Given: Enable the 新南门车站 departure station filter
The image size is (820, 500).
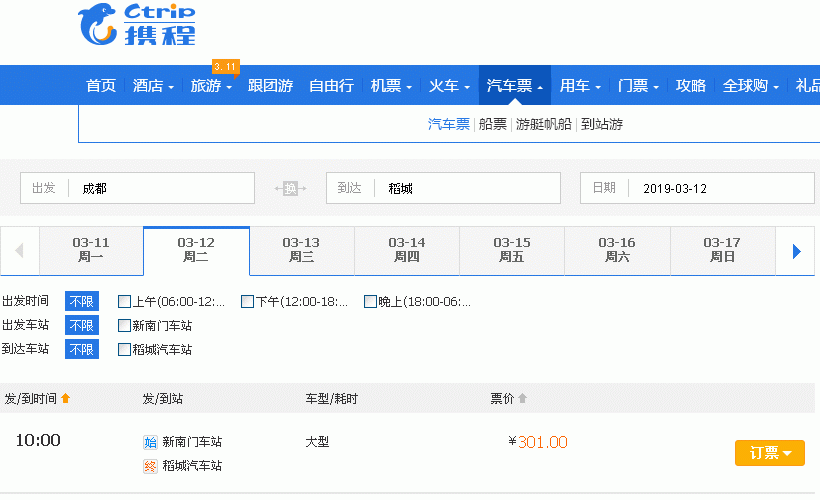Looking at the screenshot, I should point(125,326).
